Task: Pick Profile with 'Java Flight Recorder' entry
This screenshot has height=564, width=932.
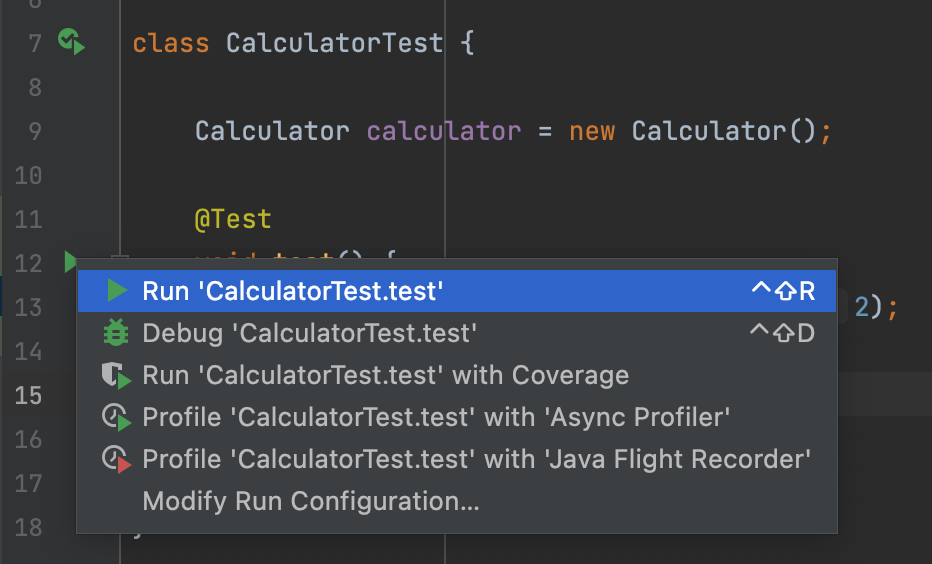Action: click(x=476, y=460)
